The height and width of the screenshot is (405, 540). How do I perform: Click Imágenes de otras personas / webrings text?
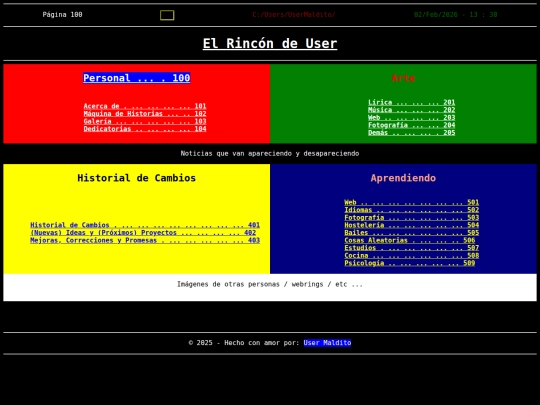coord(270,284)
